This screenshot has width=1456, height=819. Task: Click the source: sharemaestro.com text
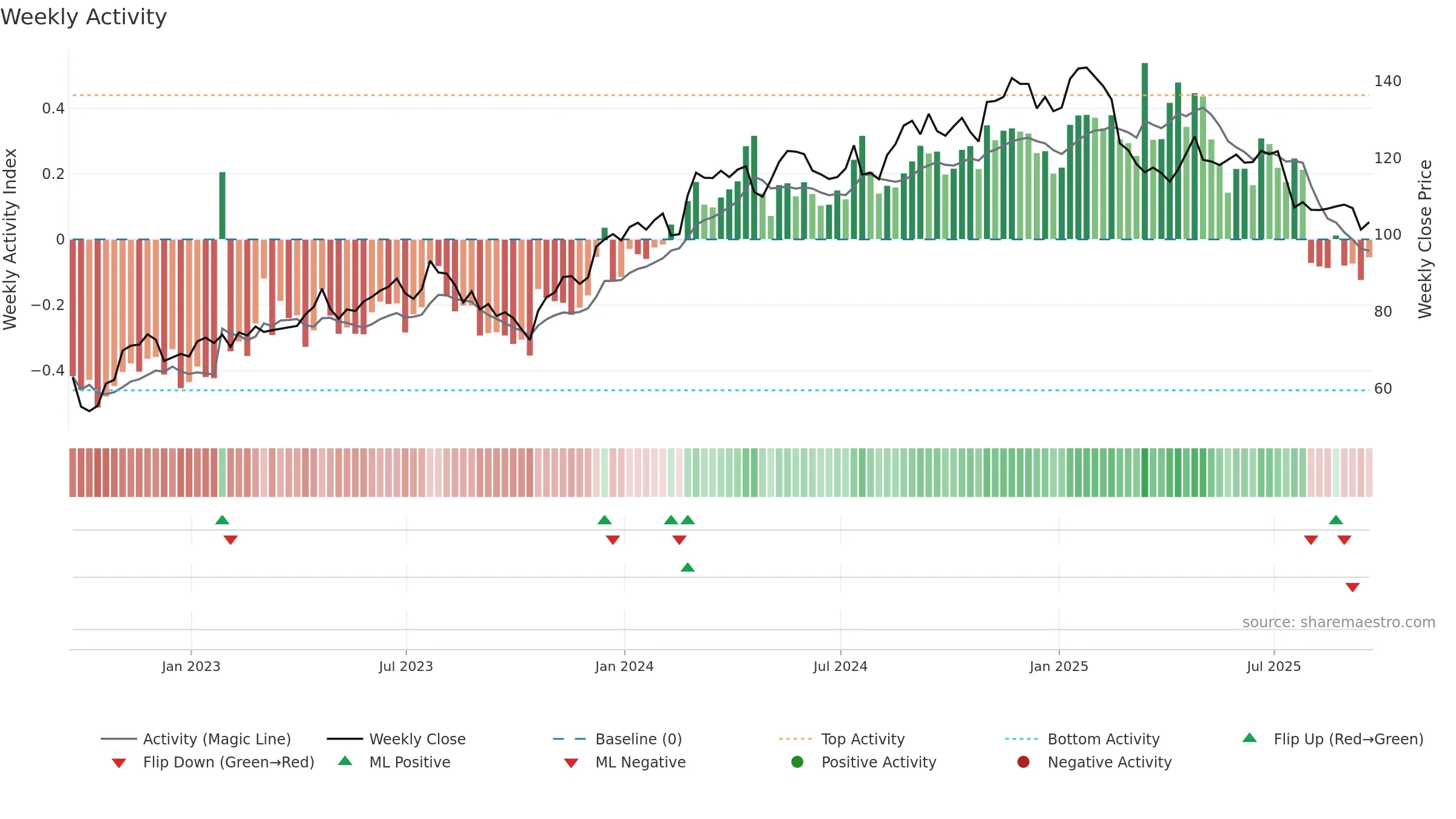(1339, 622)
